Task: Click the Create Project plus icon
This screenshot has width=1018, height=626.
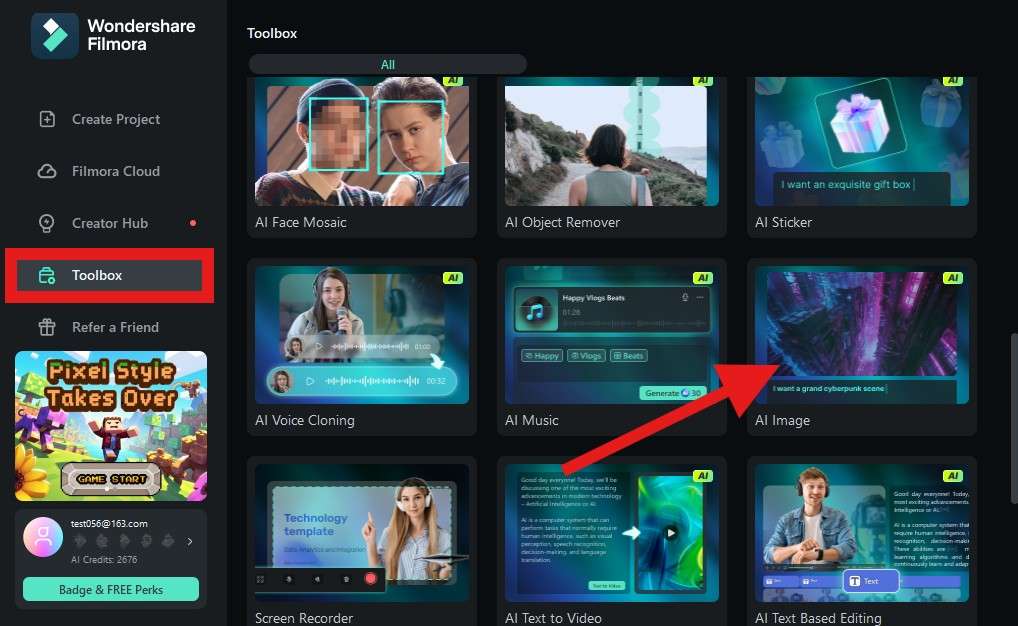Action: (x=47, y=119)
